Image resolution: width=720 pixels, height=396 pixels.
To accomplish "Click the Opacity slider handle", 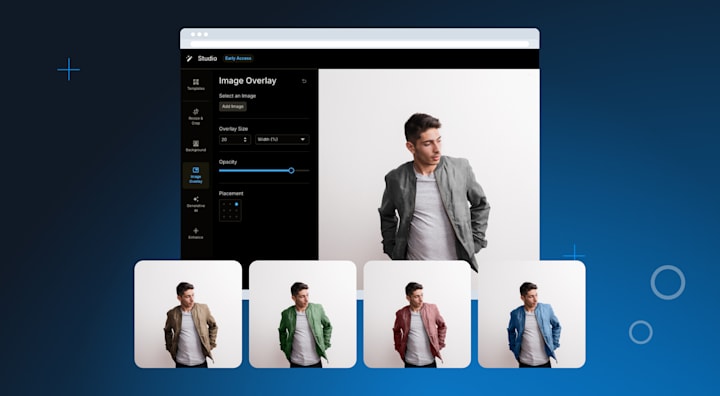I will pos(291,170).
